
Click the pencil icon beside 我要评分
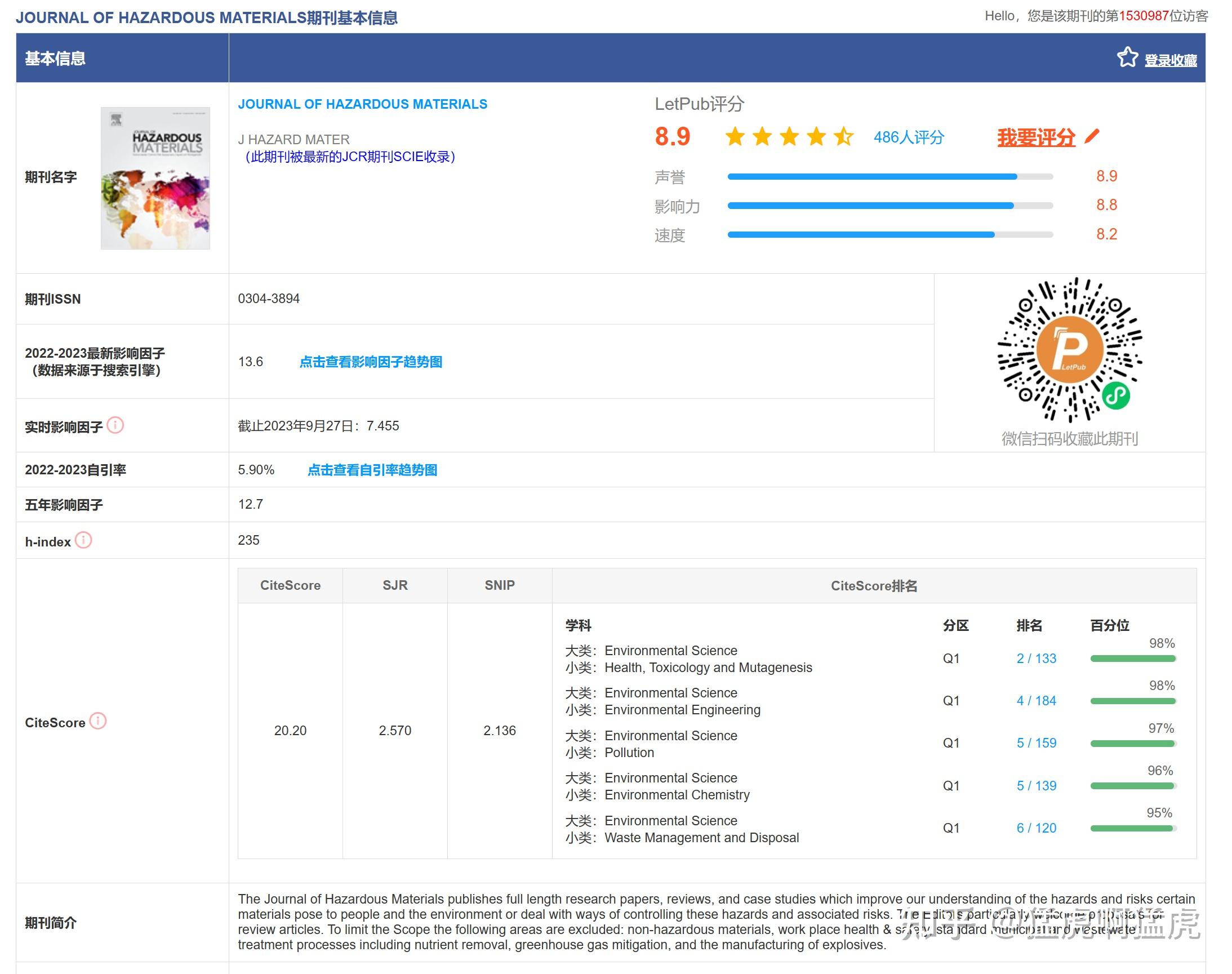1092,136
